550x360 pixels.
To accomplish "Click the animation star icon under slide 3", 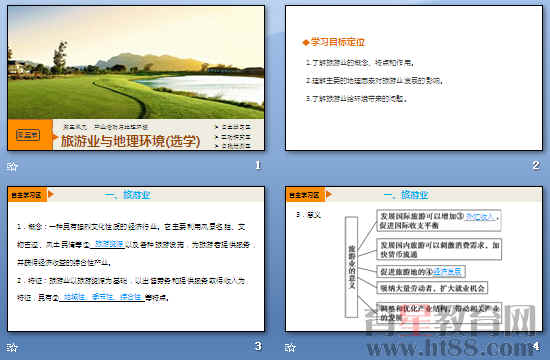I will pos(12,348).
